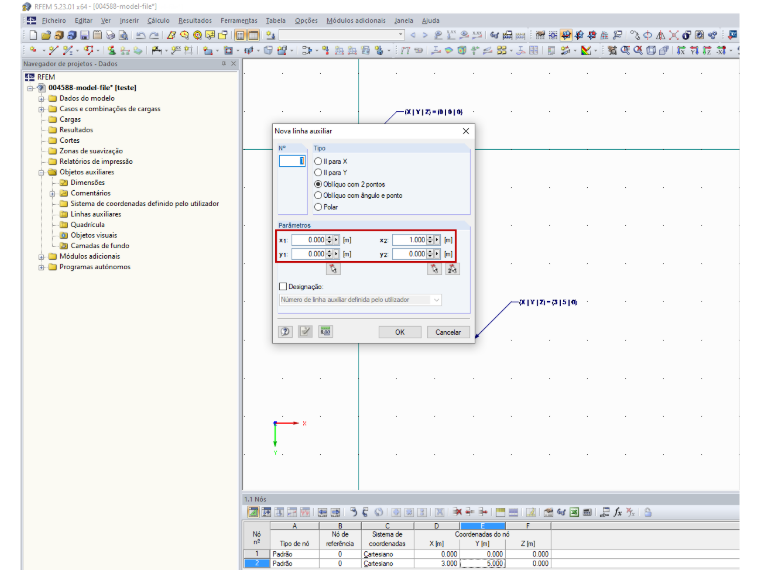Screen dimensions: 760x570
Task: Open the Resultados menu
Action: point(195,20)
